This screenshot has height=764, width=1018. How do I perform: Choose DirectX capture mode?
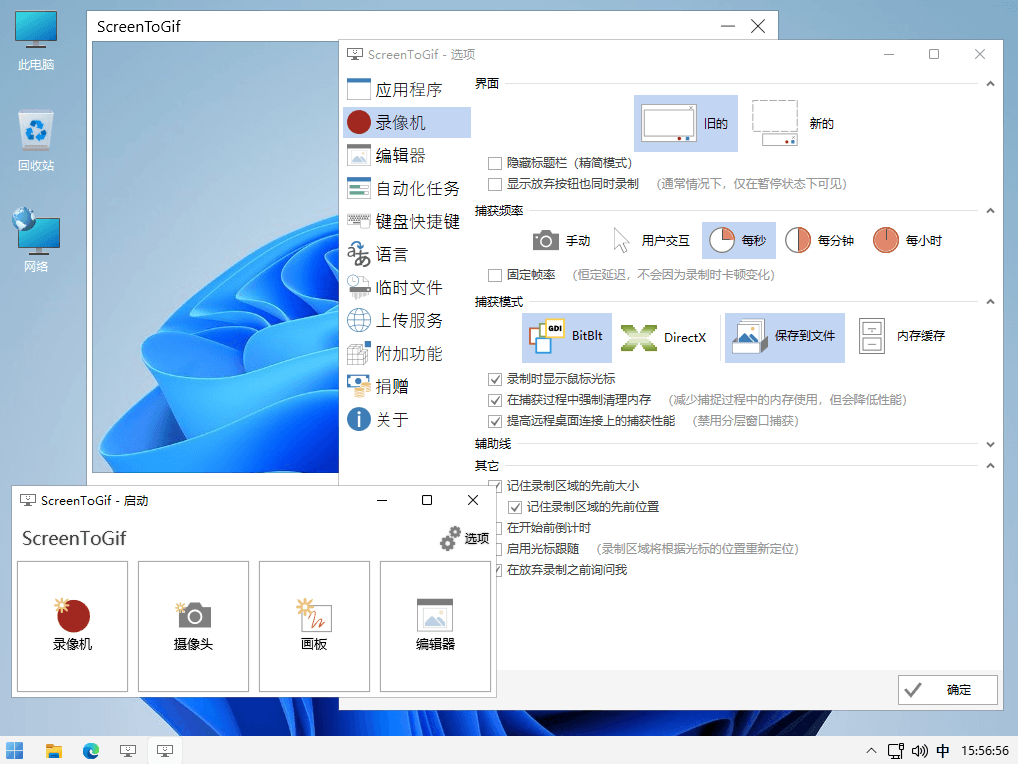pyautogui.click(x=664, y=338)
